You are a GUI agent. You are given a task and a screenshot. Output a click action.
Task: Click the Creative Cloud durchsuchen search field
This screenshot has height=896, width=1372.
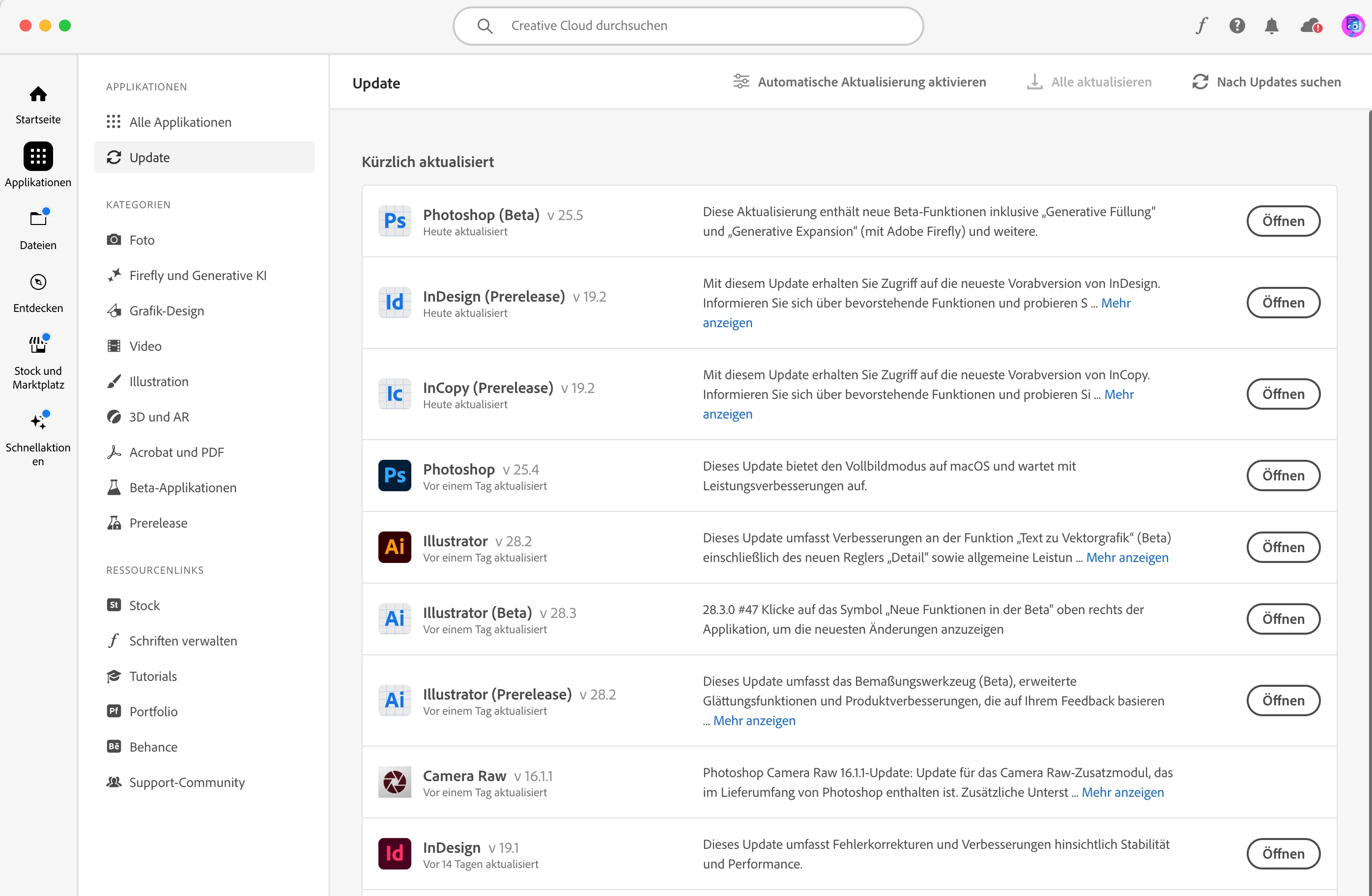688,26
